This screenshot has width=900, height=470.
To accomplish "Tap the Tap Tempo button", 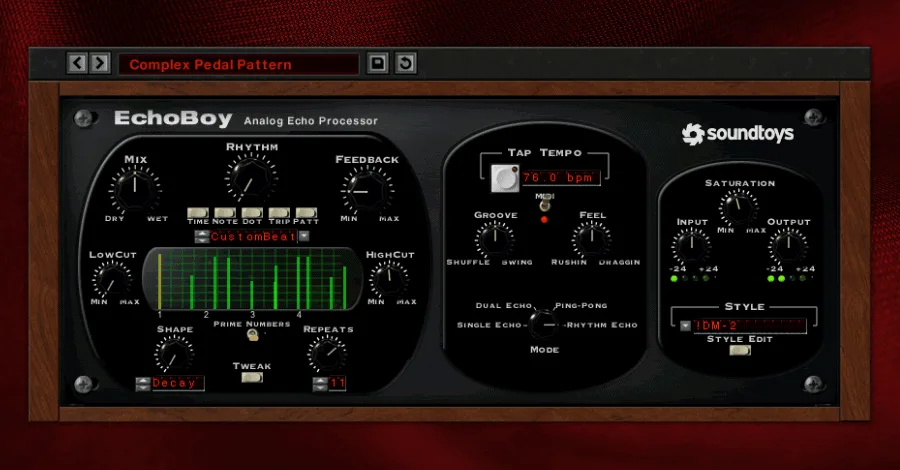I will tap(505, 178).
